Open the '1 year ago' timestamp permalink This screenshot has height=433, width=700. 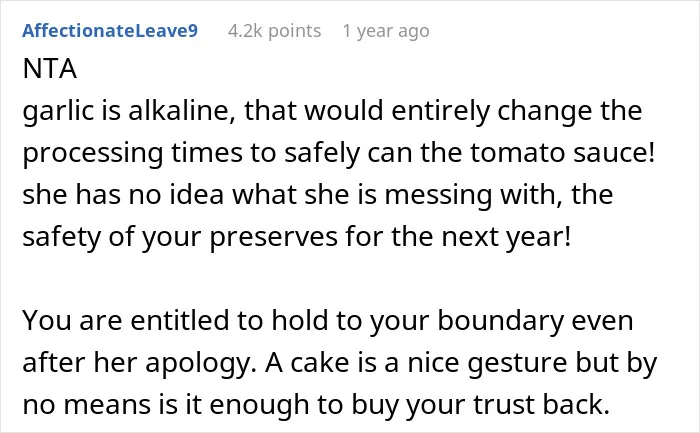click(x=386, y=32)
